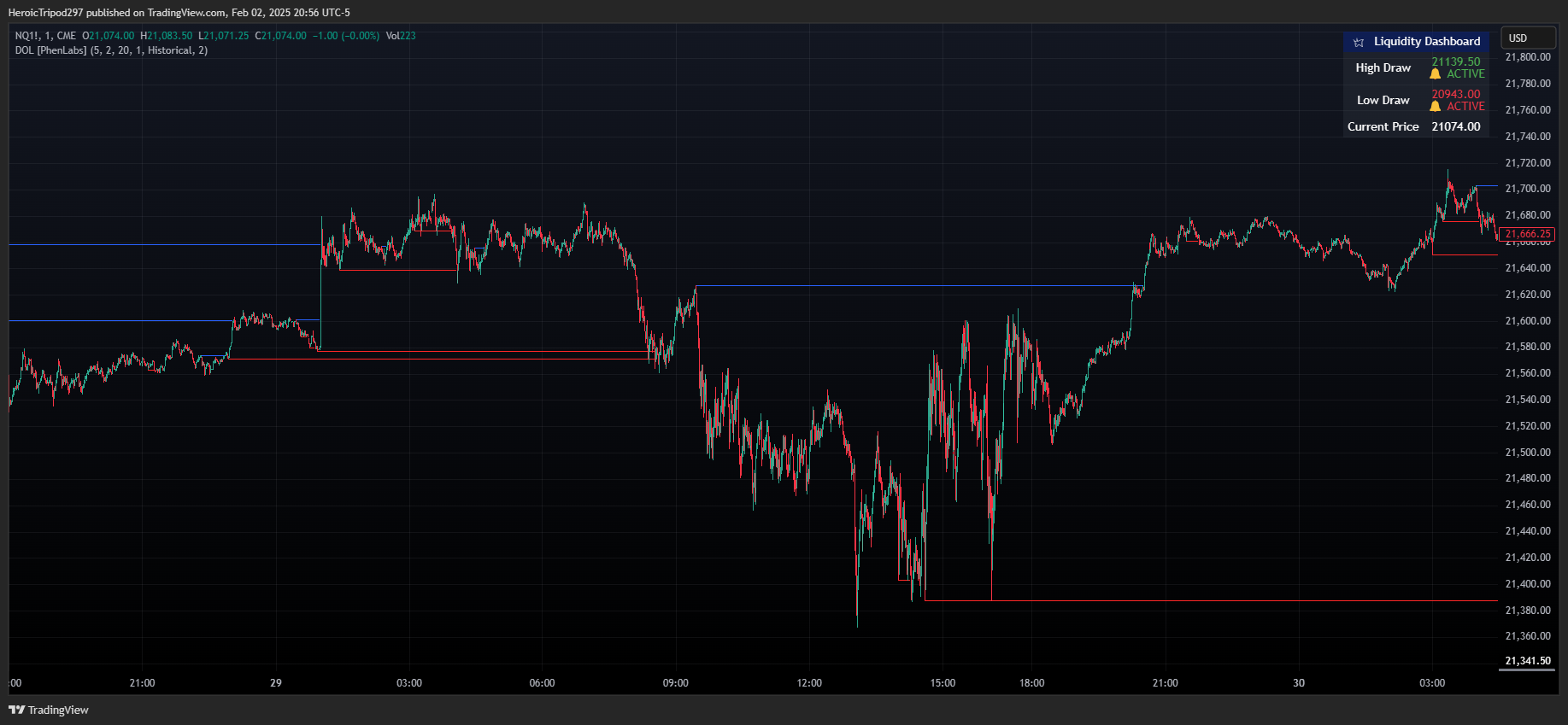Click the 18:00 time axis label
The width and height of the screenshot is (1568, 725).
tap(1032, 683)
